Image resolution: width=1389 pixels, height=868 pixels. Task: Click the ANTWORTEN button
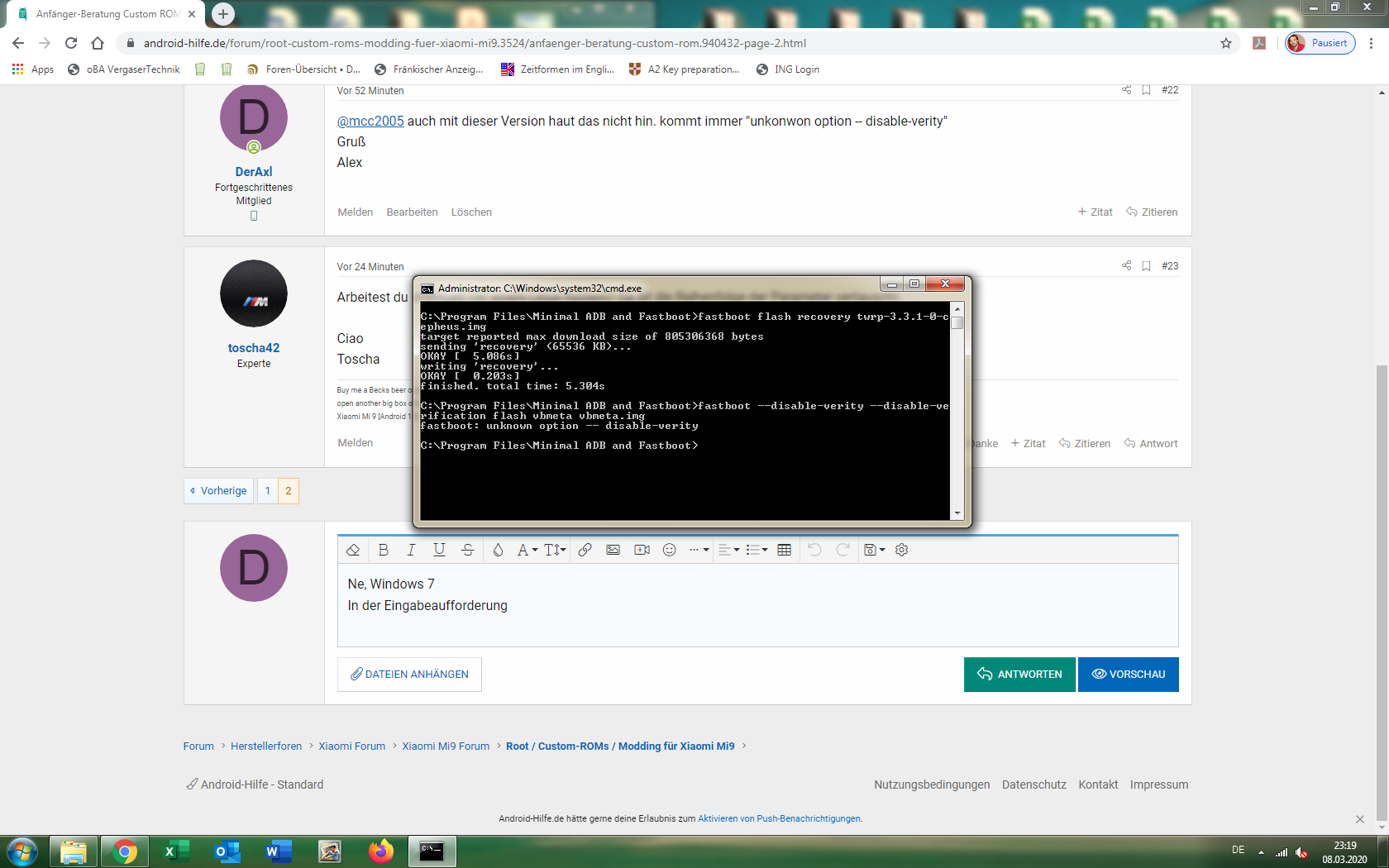coord(1019,675)
